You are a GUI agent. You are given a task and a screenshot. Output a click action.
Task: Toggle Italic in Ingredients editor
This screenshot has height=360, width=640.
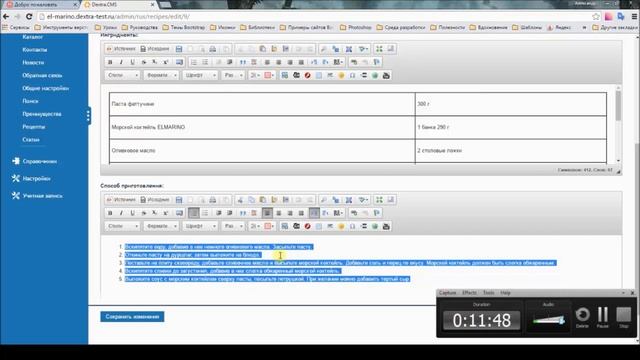(x=121, y=62)
